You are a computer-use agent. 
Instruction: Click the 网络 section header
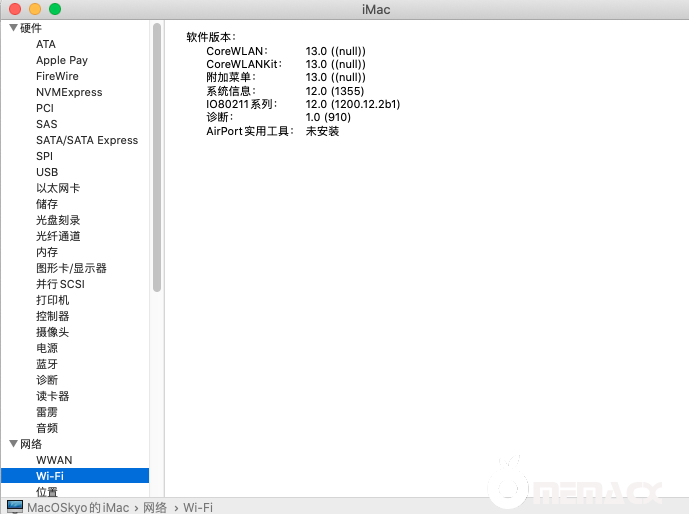[x=31, y=444]
